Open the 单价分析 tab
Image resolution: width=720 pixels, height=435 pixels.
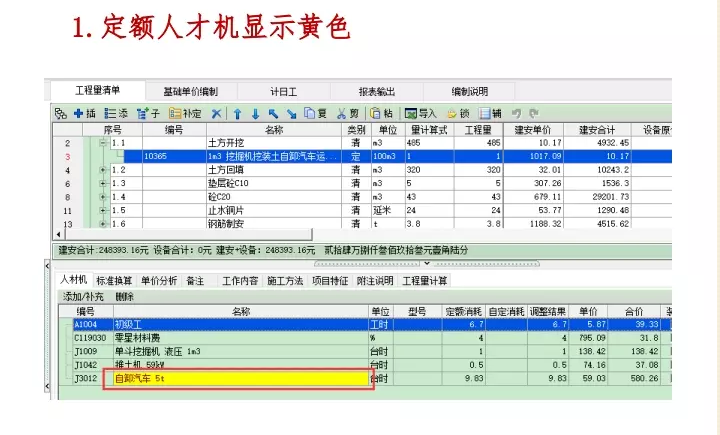tap(160, 281)
